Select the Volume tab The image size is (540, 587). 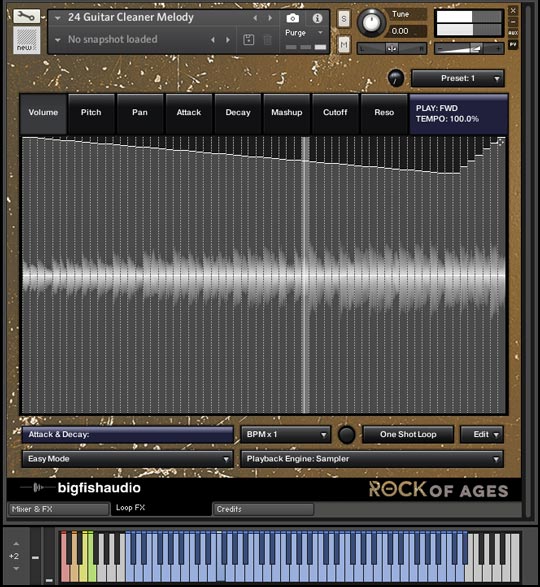coord(43,113)
